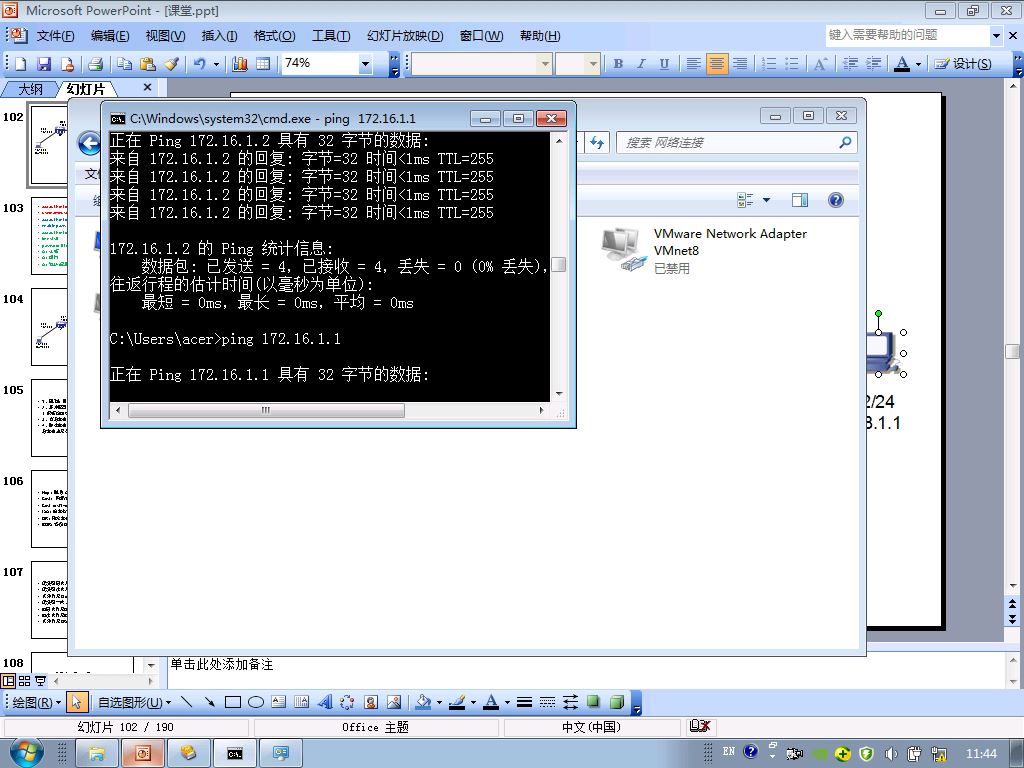The image size is (1024, 768).
Task: Increase font size with the A icon
Action: (x=820, y=63)
